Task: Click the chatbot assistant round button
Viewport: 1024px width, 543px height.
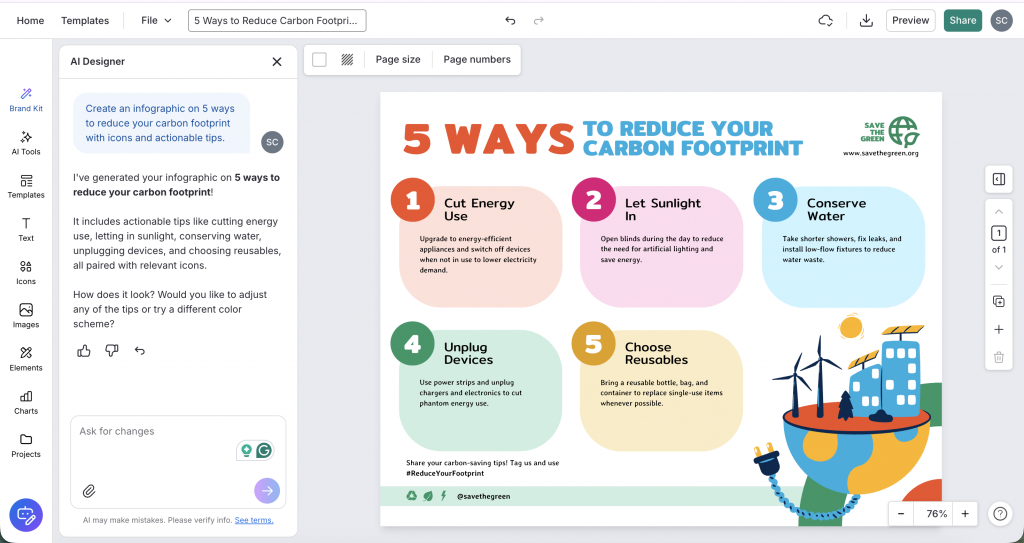Action: [26, 515]
